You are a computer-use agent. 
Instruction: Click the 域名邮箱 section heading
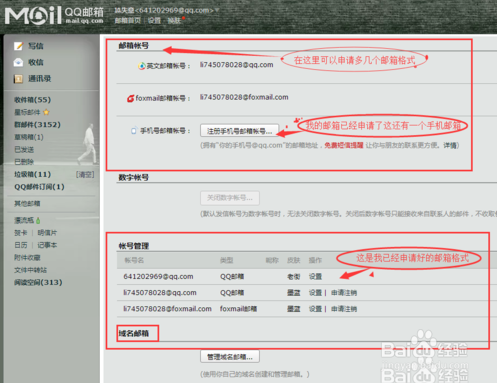[x=134, y=333]
